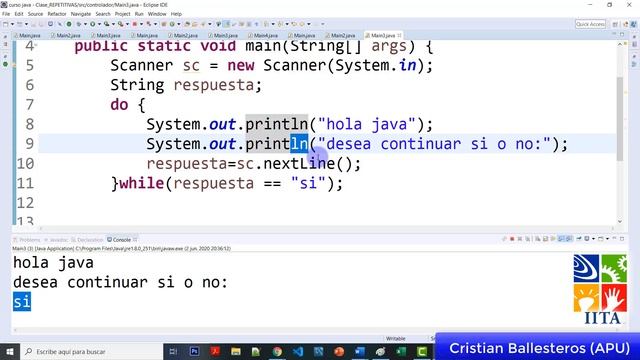640x360 pixels.
Task: Click the Debug bug toolbar icon
Action: tap(79, 24)
